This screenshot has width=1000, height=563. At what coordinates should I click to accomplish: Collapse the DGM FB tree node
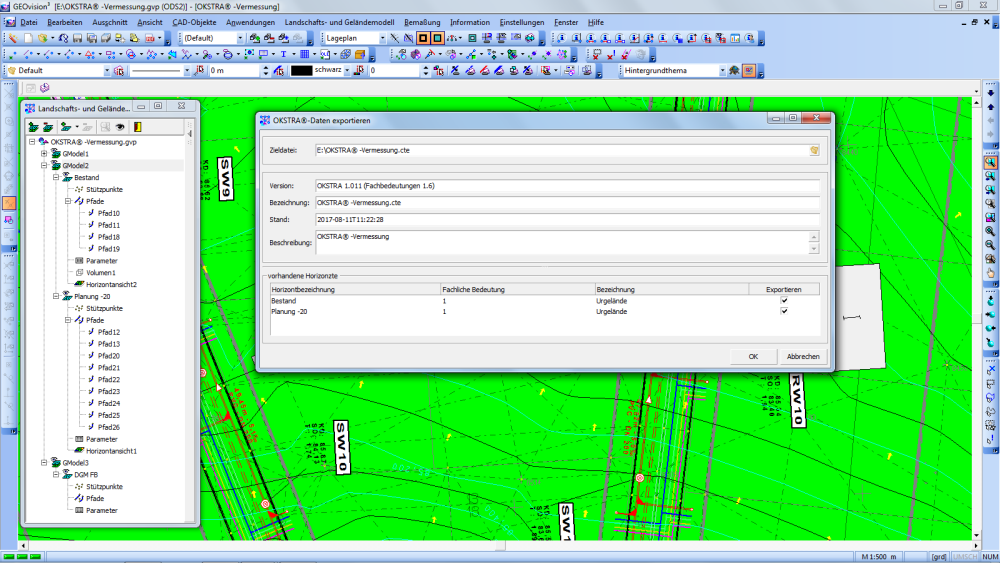tap(56, 474)
